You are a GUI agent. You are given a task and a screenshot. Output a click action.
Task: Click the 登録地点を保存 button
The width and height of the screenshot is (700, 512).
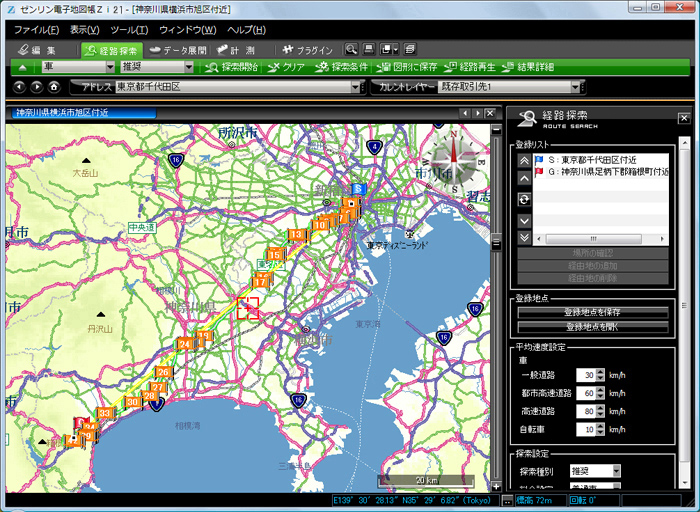593,312
